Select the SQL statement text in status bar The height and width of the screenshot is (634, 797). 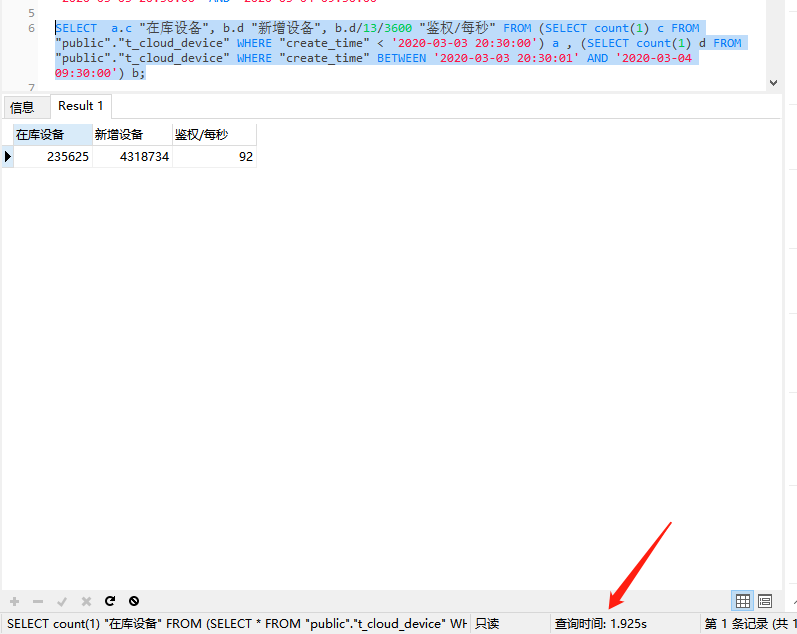pos(237,624)
